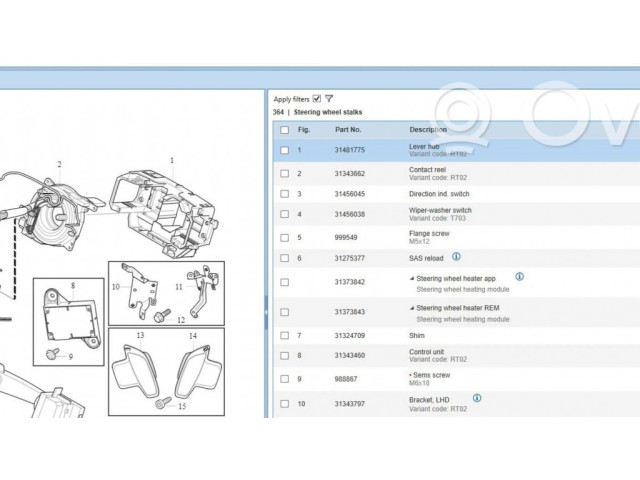
Task: Sort by the Part No. column header
Action: pyautogui.click(x=348, y=130)
